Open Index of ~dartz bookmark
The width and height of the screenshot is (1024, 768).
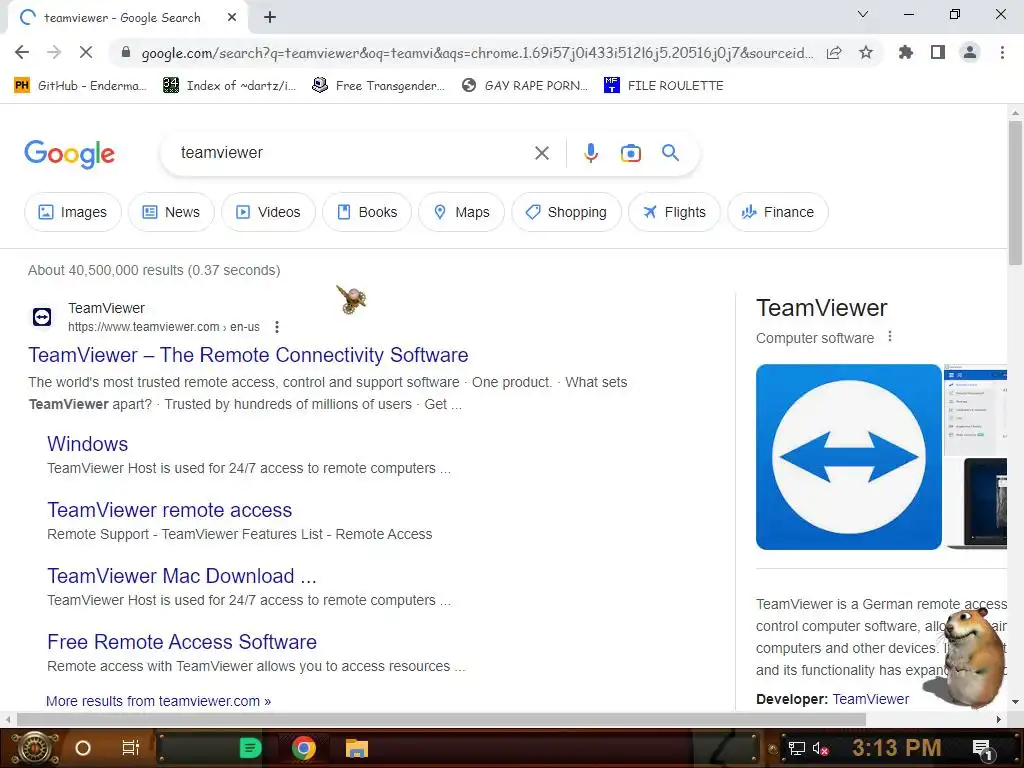[229, 86]
